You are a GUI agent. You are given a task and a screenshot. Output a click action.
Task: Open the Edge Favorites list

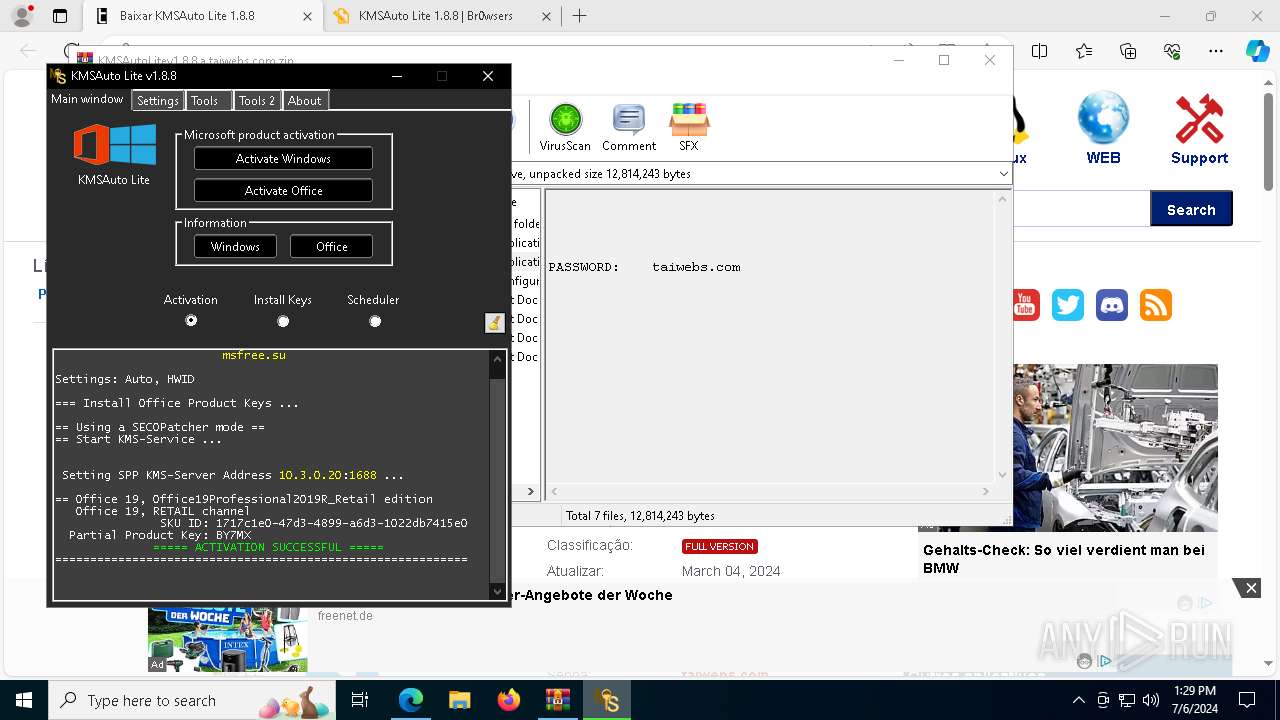coord(1084,51)
